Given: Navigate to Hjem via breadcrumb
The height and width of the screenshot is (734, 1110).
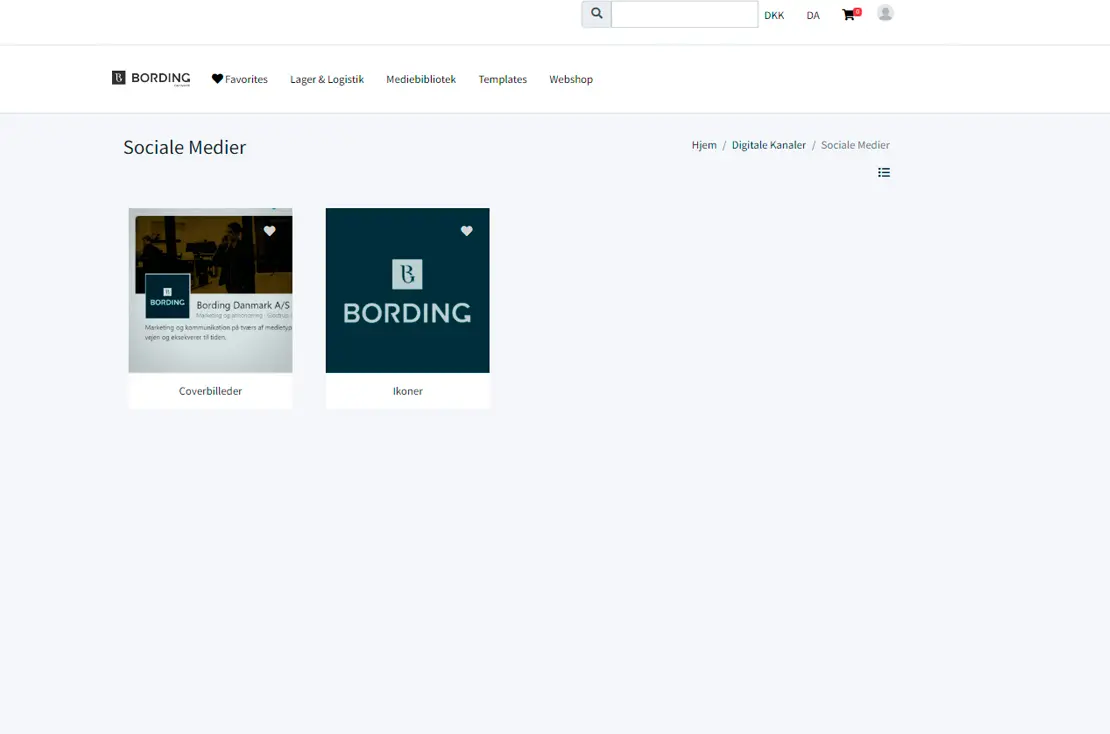Looking at the screenshot, I should pyautogui.click(x=704, y=144).
